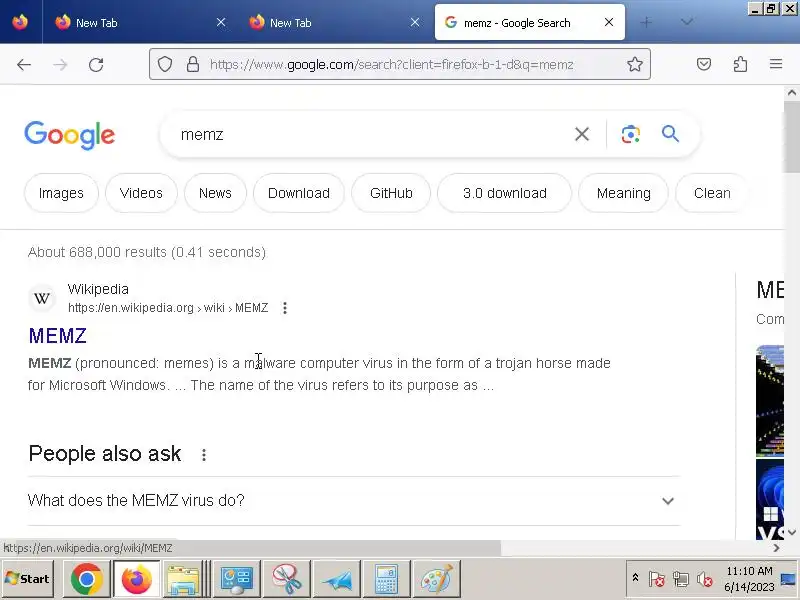Select Firefox on the taskbar
The height and width of the screenshot is (600, 800).
point(136,579)
